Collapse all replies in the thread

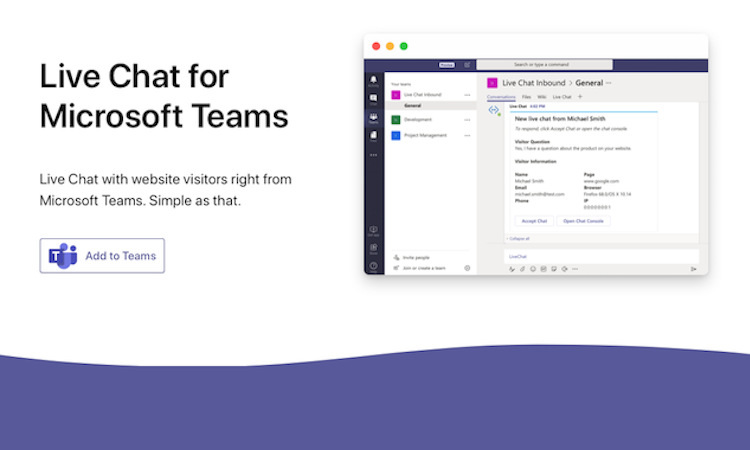pos(518,238)
